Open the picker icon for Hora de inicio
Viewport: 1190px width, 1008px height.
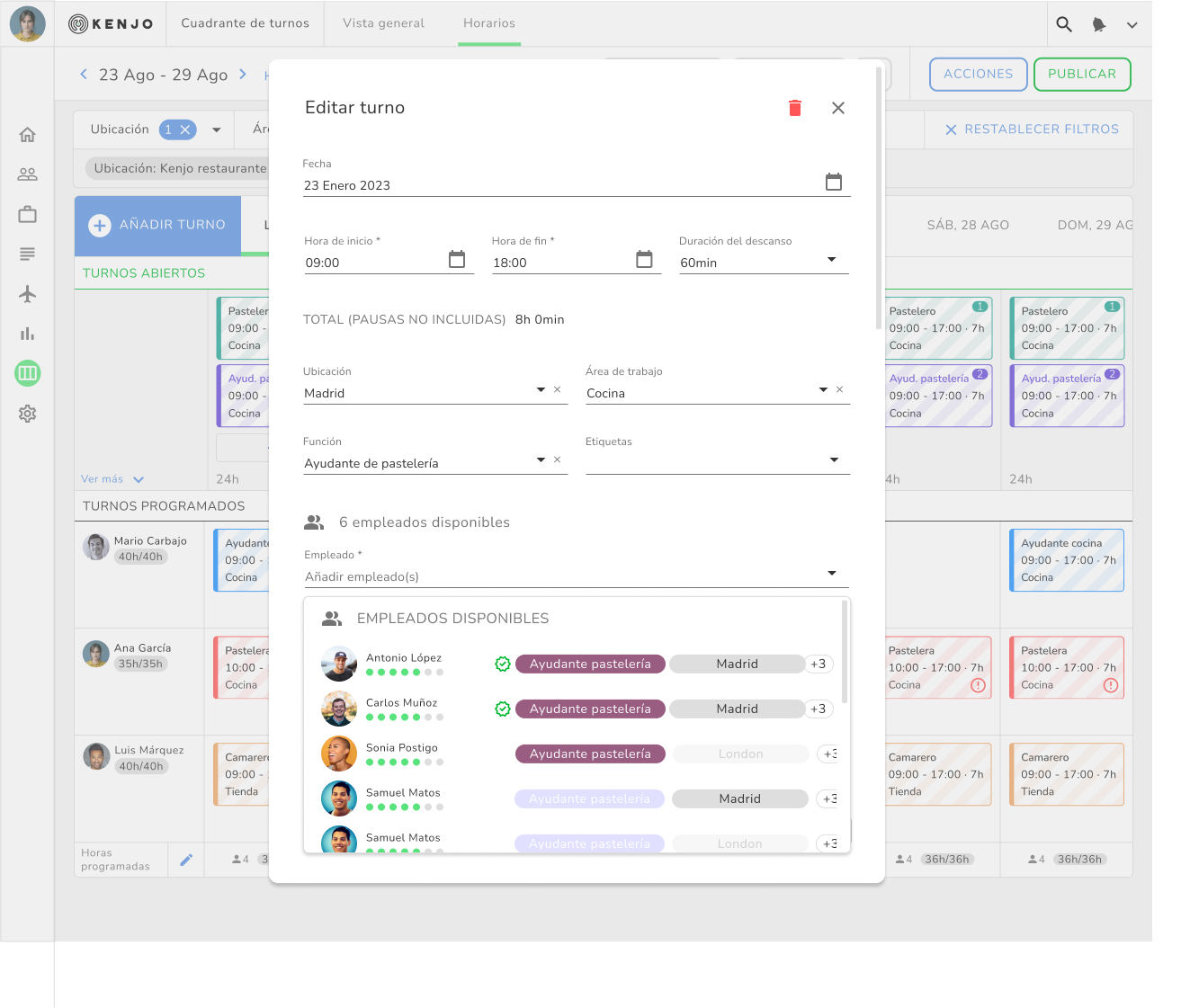(457, 259)
